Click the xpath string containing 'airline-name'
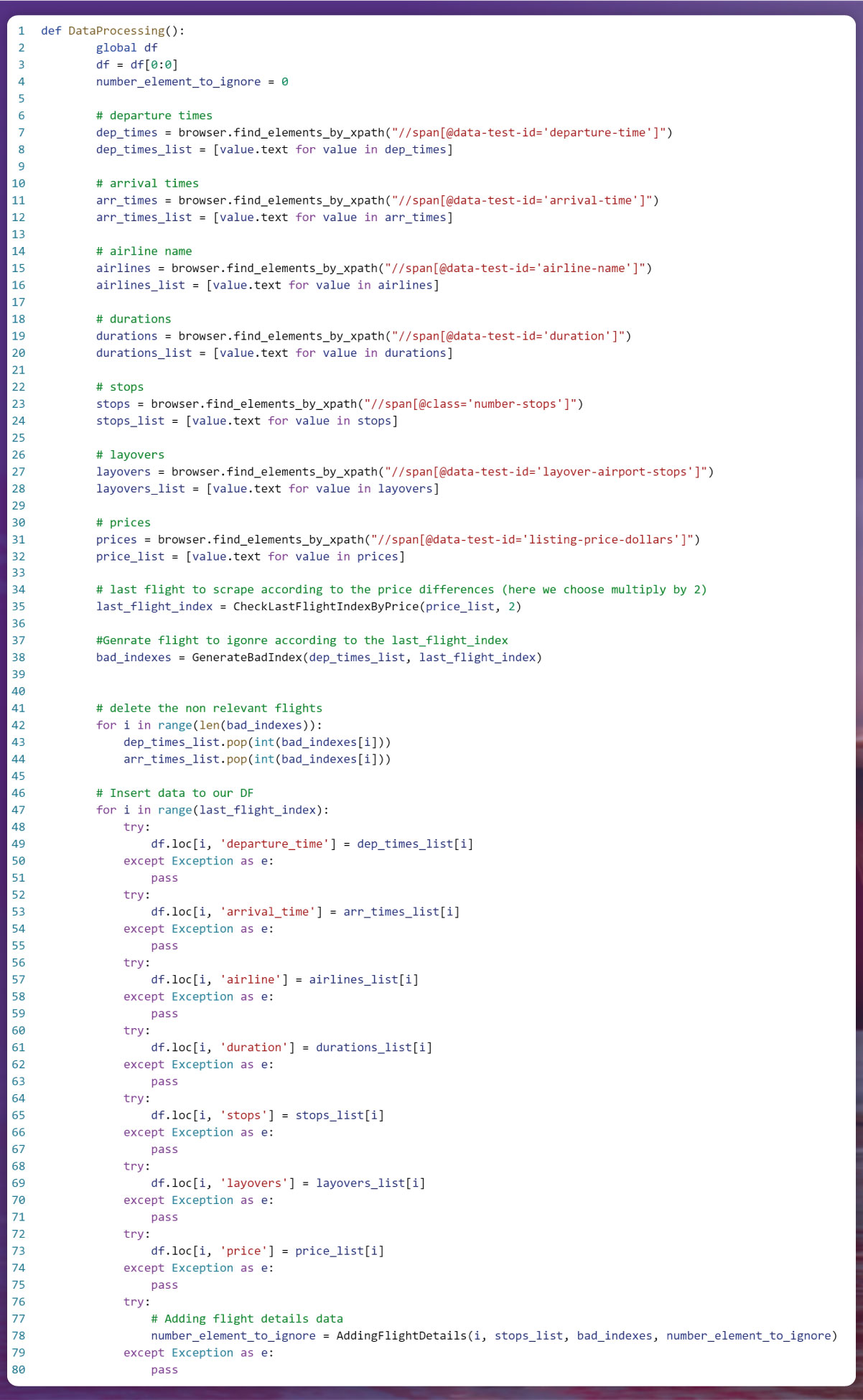The height and width of the screenshot is (1400, 863). [515, 269]
